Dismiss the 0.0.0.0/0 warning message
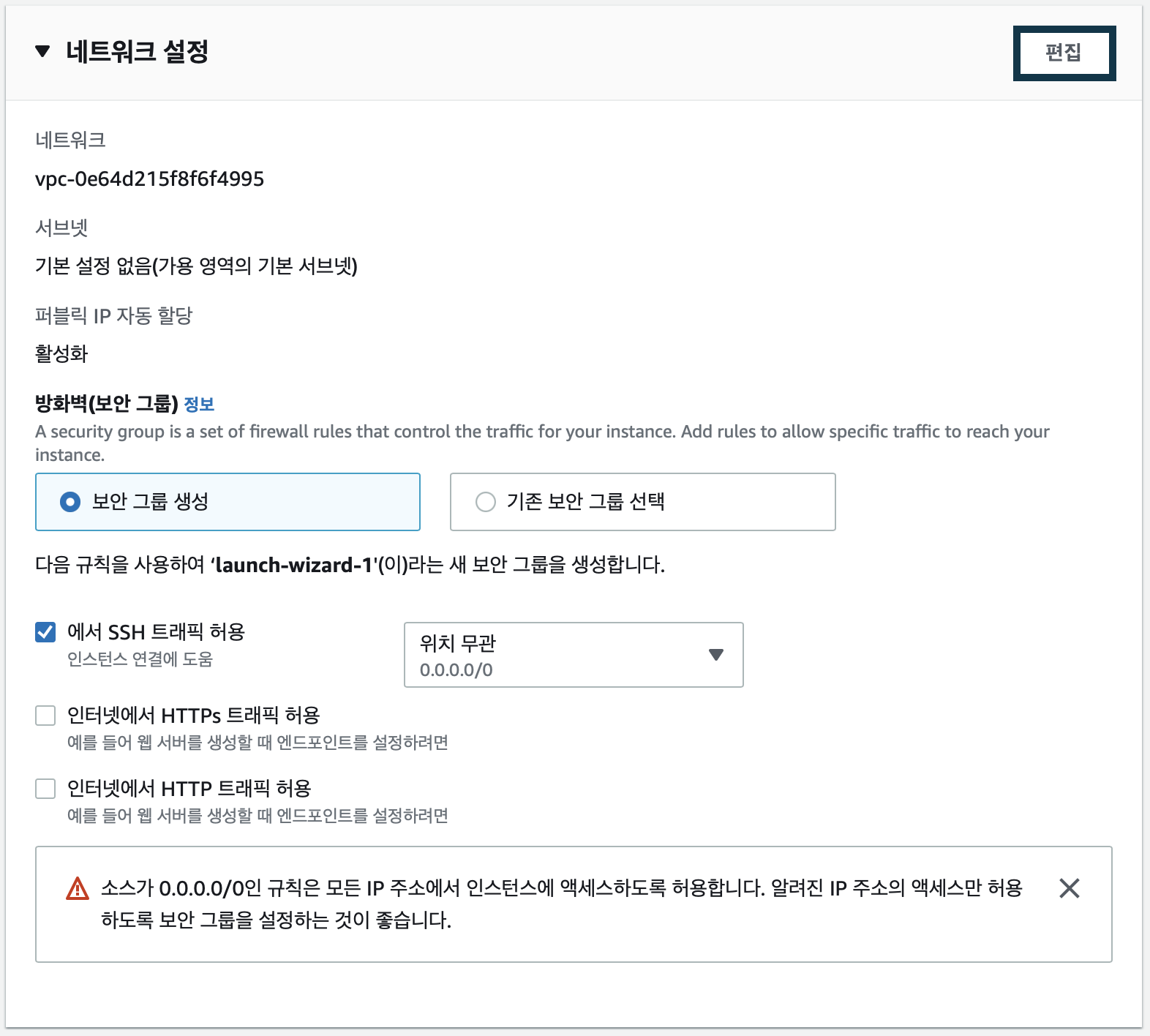The width and height of the screenshot is (1150, 1036). pos(1070,887)
